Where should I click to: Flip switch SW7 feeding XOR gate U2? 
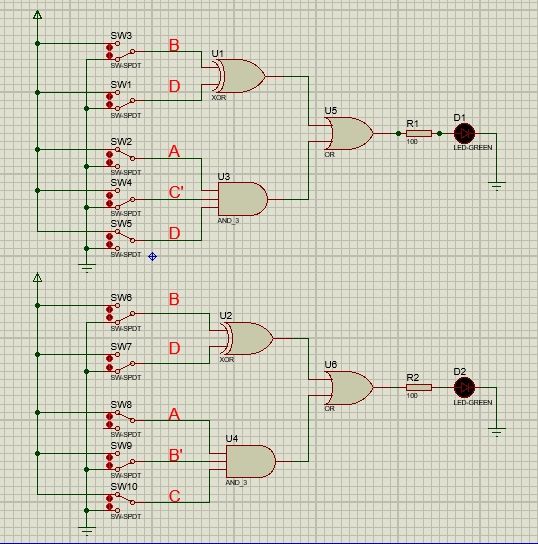coord(122,363)
